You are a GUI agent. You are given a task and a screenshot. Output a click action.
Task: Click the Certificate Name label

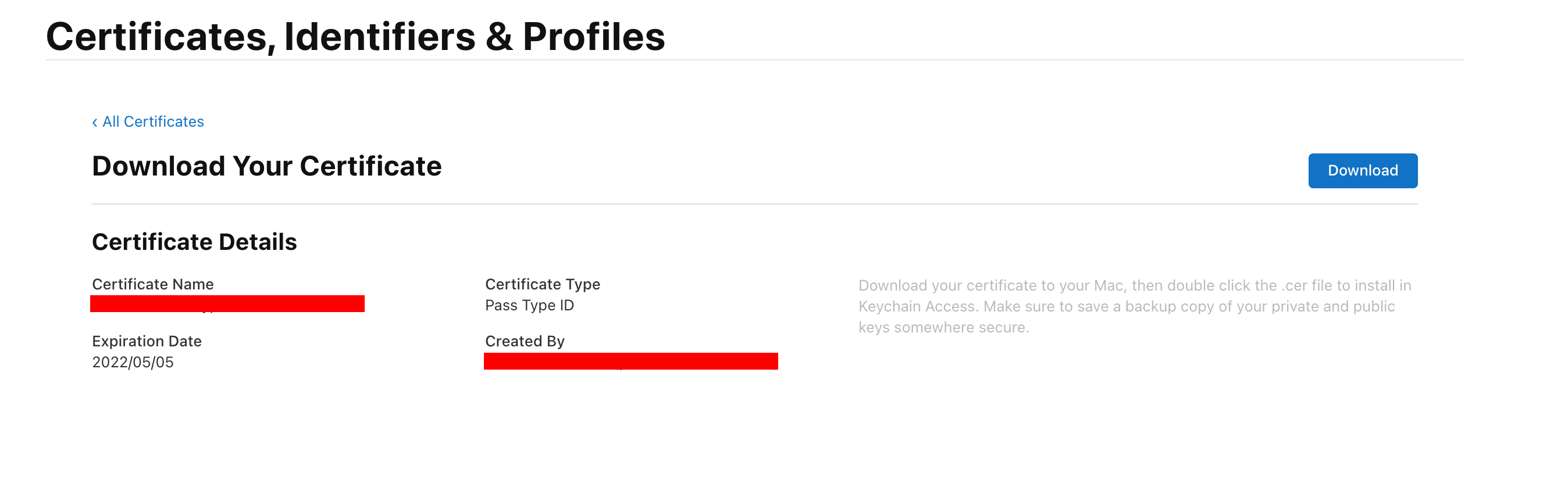tap(153, 284)
